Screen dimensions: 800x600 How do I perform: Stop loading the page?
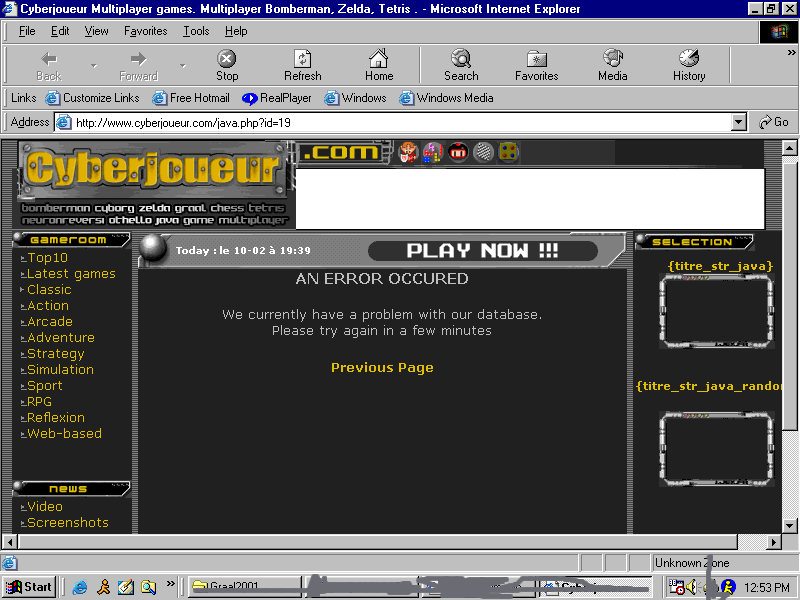[227, 66]
